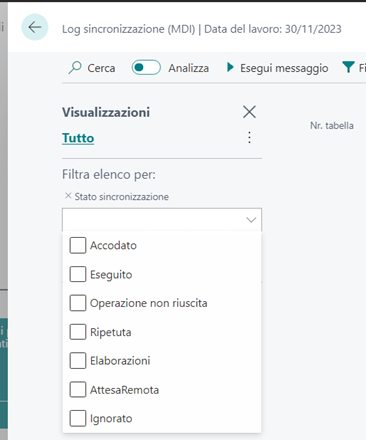Click the Stato sincronizzazione filter input field
The height and width of the screenshot is (440, 366).
coord(162,220)
